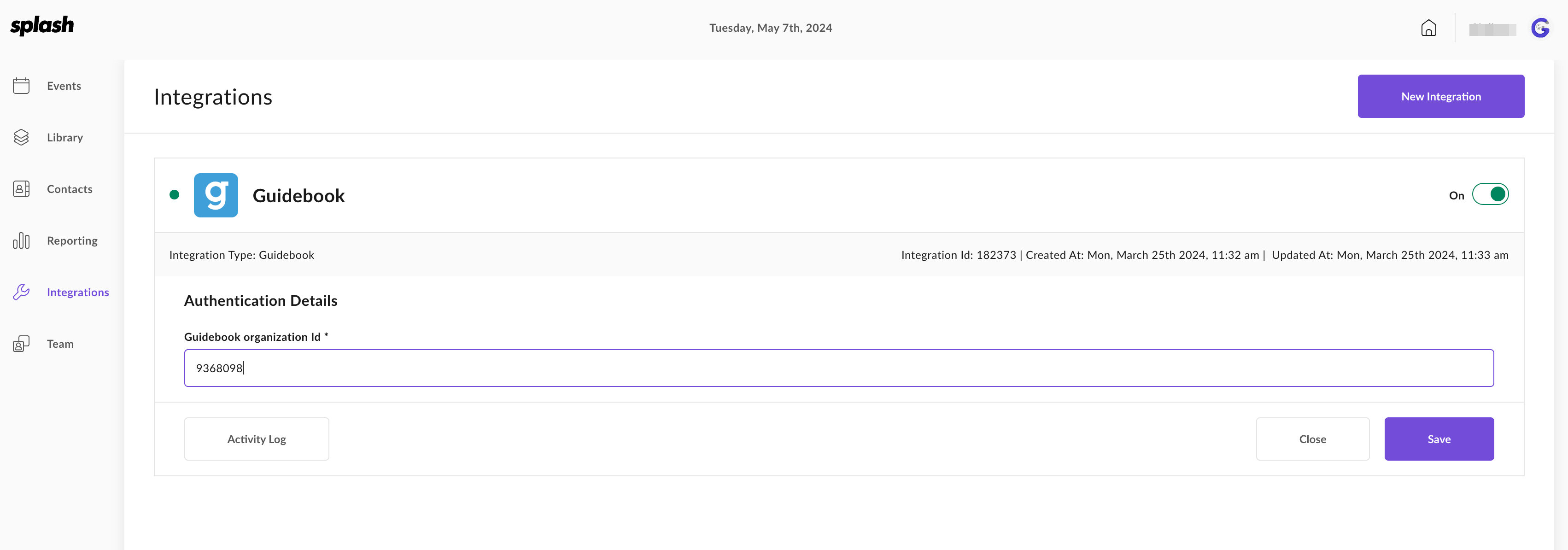This screenshot has height=550, width=1568.
Task: Click the date Tuesday, May 7th, 2024
Action: 771,28
